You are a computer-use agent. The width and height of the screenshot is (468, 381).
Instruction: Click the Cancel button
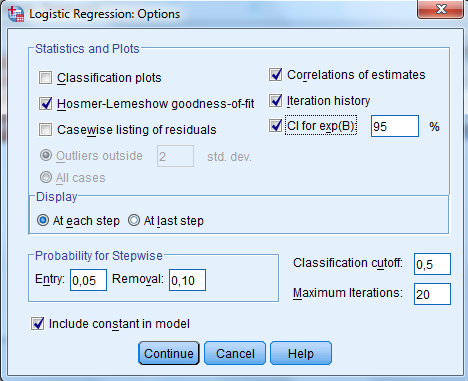[x=235, y=353]
